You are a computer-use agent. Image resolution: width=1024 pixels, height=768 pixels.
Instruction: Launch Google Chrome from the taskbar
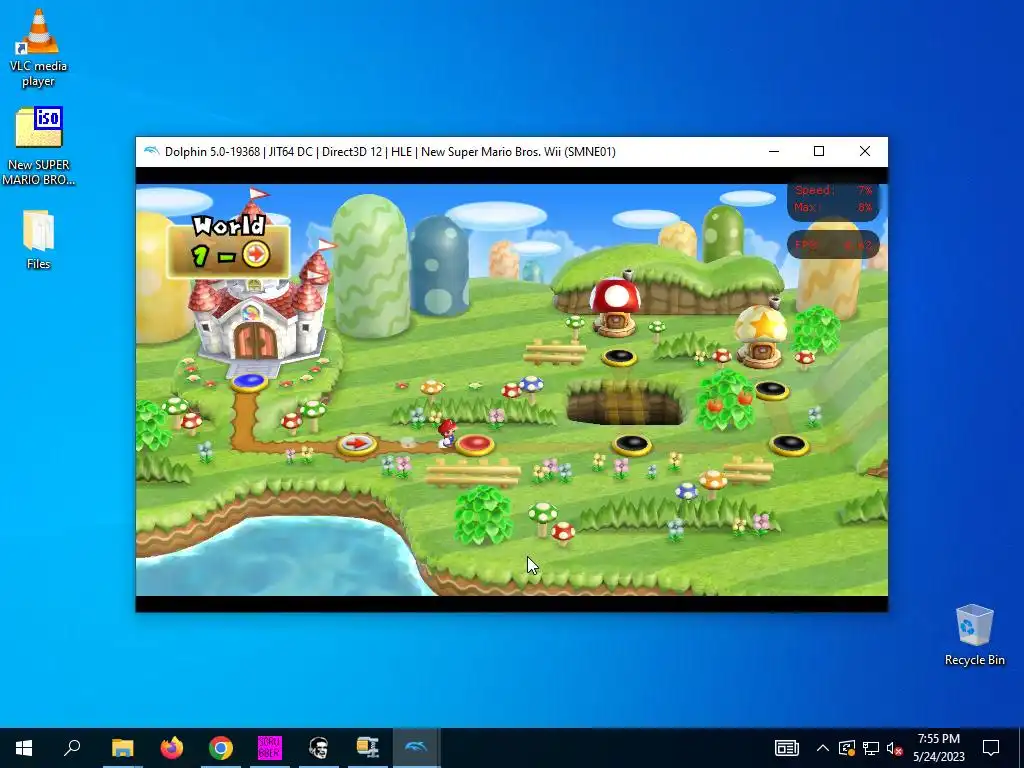221,748
